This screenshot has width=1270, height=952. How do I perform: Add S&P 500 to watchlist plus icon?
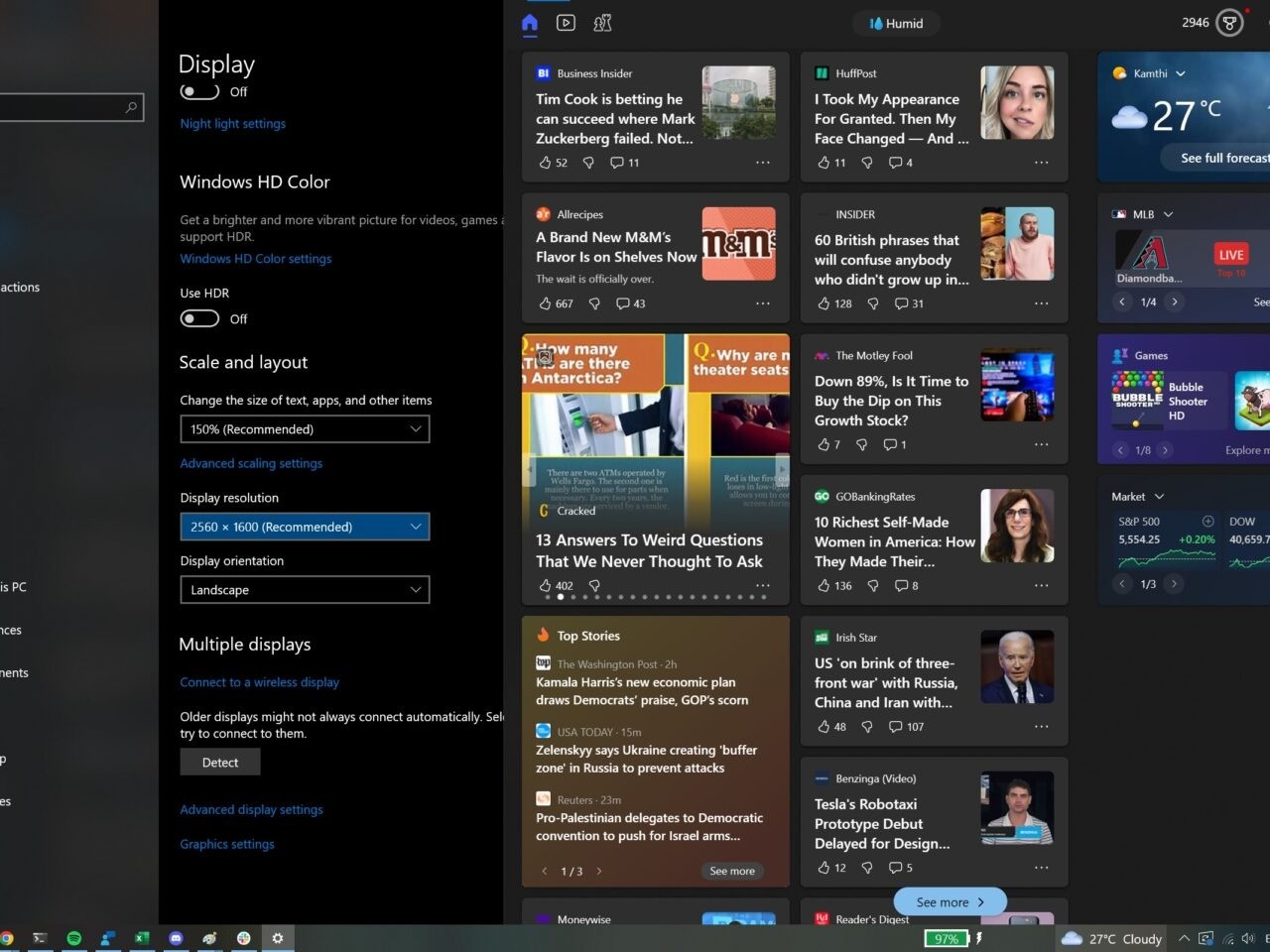[x=1207, y=521]
